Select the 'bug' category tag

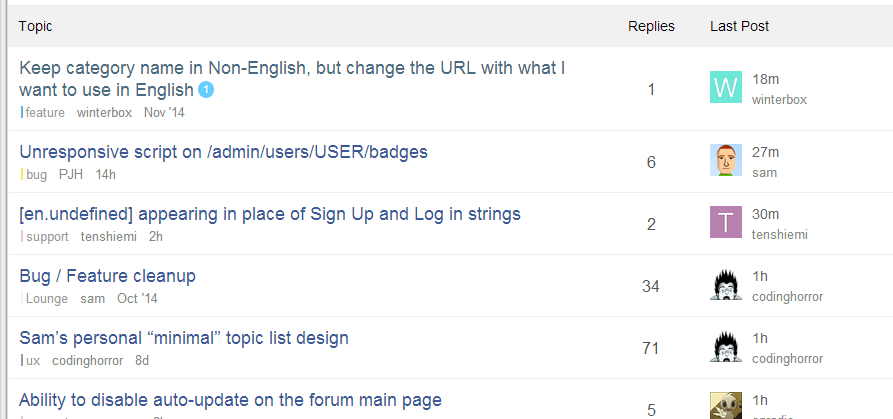click(37, 175)
